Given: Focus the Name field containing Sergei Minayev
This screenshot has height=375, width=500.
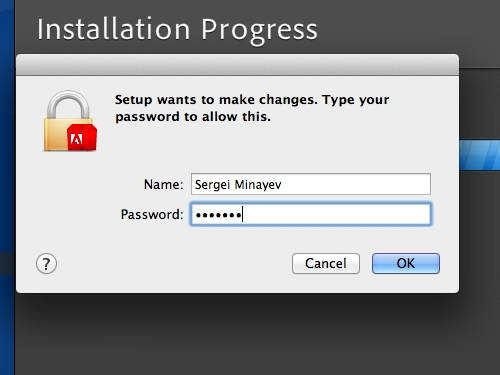Looking at the screenshot, I should coord(311,184).
